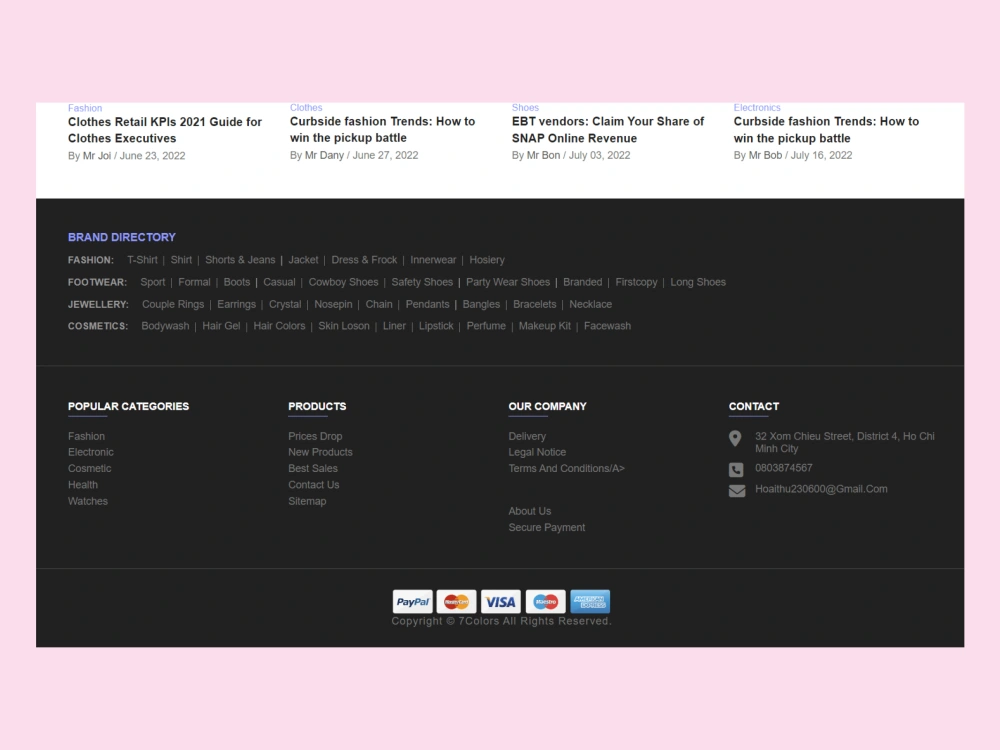This screenshot has height=750, width=1000.
Task: Click the phone number 0803874567
Action: [x=783, y=468]
